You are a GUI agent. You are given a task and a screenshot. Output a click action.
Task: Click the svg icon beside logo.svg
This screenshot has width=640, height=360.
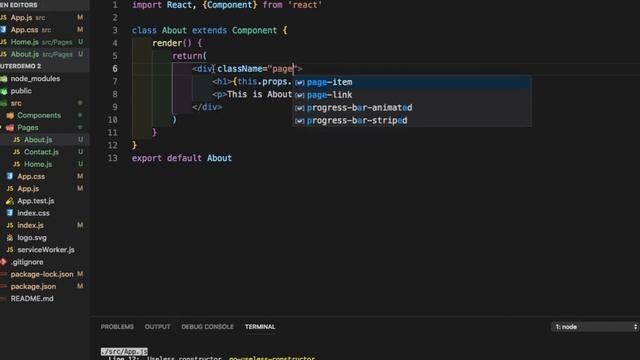(x=10, y=238)
